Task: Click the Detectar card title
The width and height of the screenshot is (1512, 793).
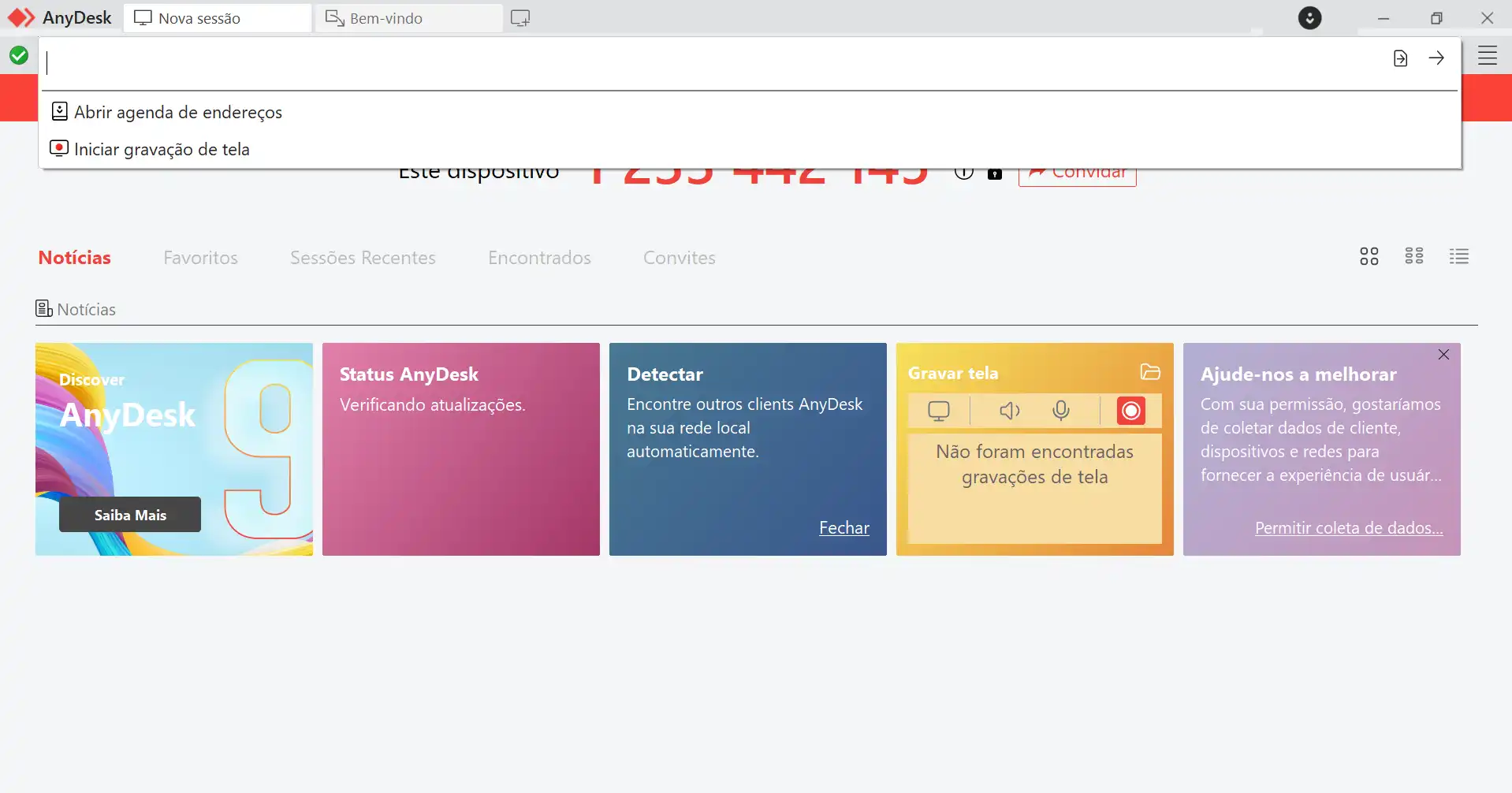Action: [665, 374]
